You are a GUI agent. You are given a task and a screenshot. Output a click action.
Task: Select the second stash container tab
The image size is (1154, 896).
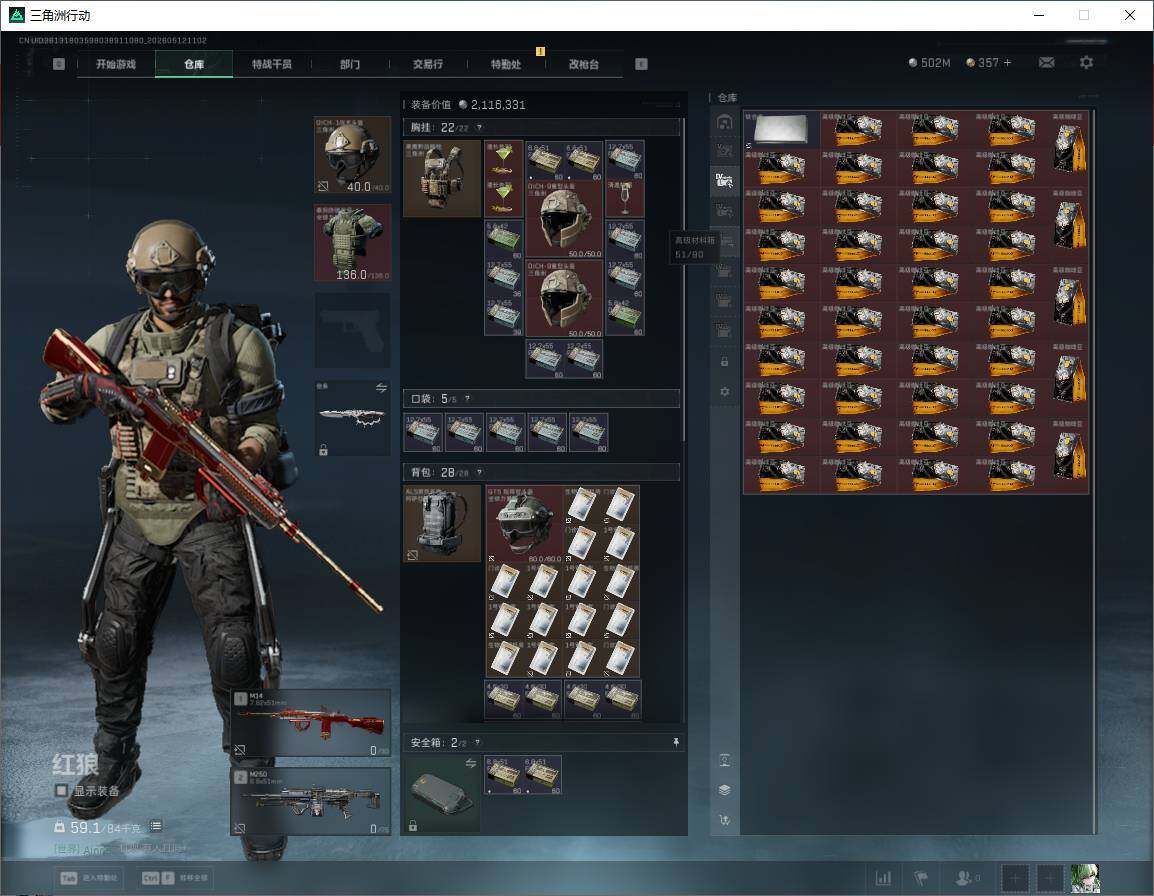(x=725, y=150)
